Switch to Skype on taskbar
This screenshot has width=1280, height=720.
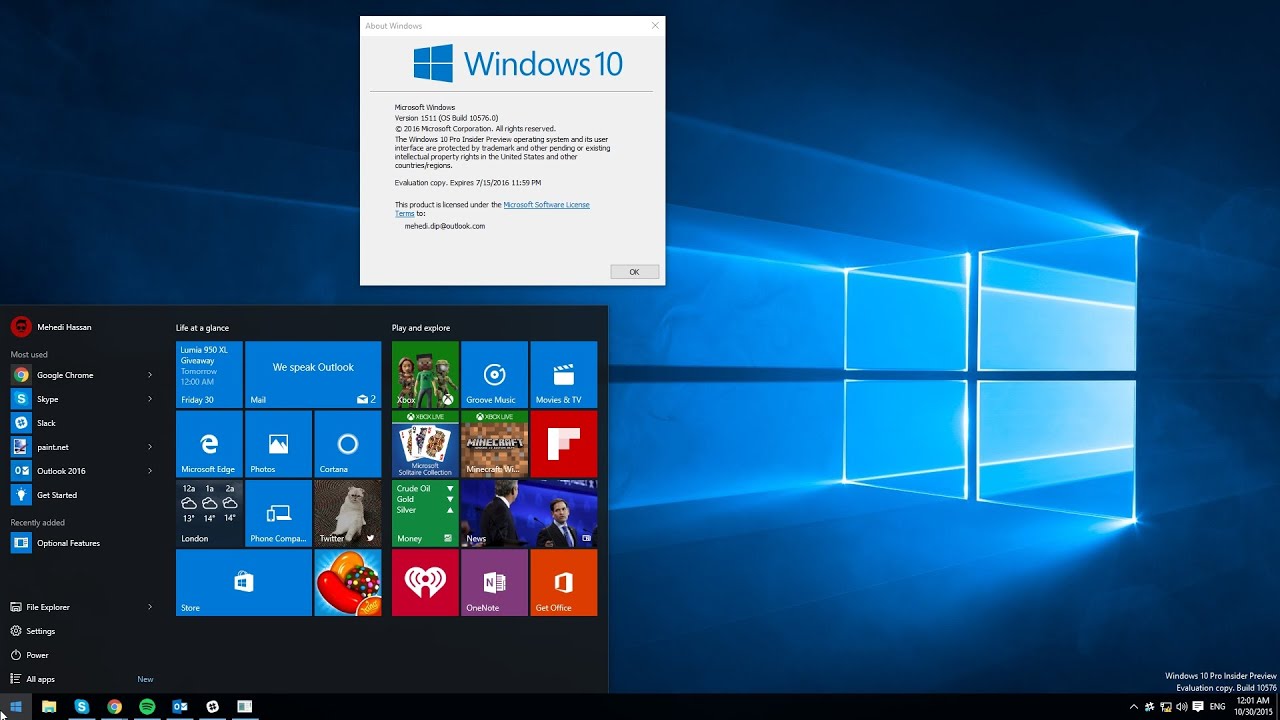point(82,706)
